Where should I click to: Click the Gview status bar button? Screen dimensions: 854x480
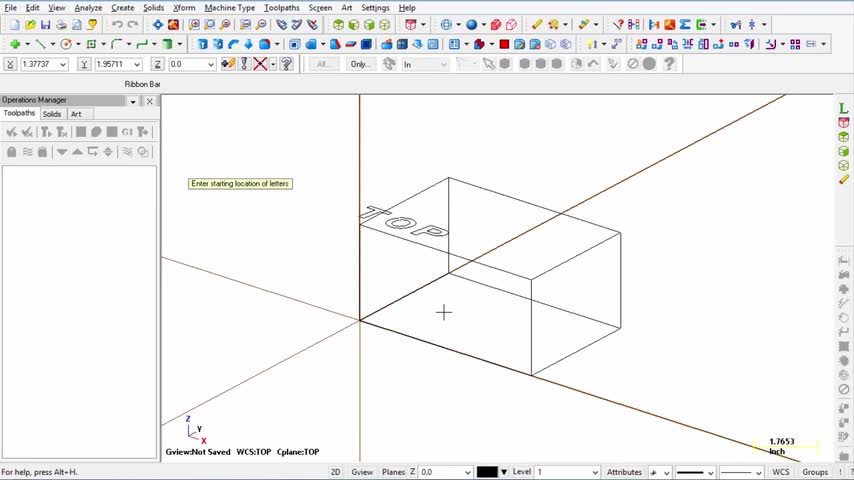click(x=362, y=472)
